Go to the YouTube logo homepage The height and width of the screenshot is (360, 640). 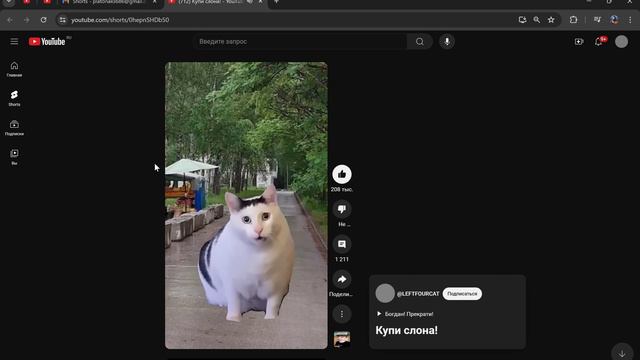47,42
